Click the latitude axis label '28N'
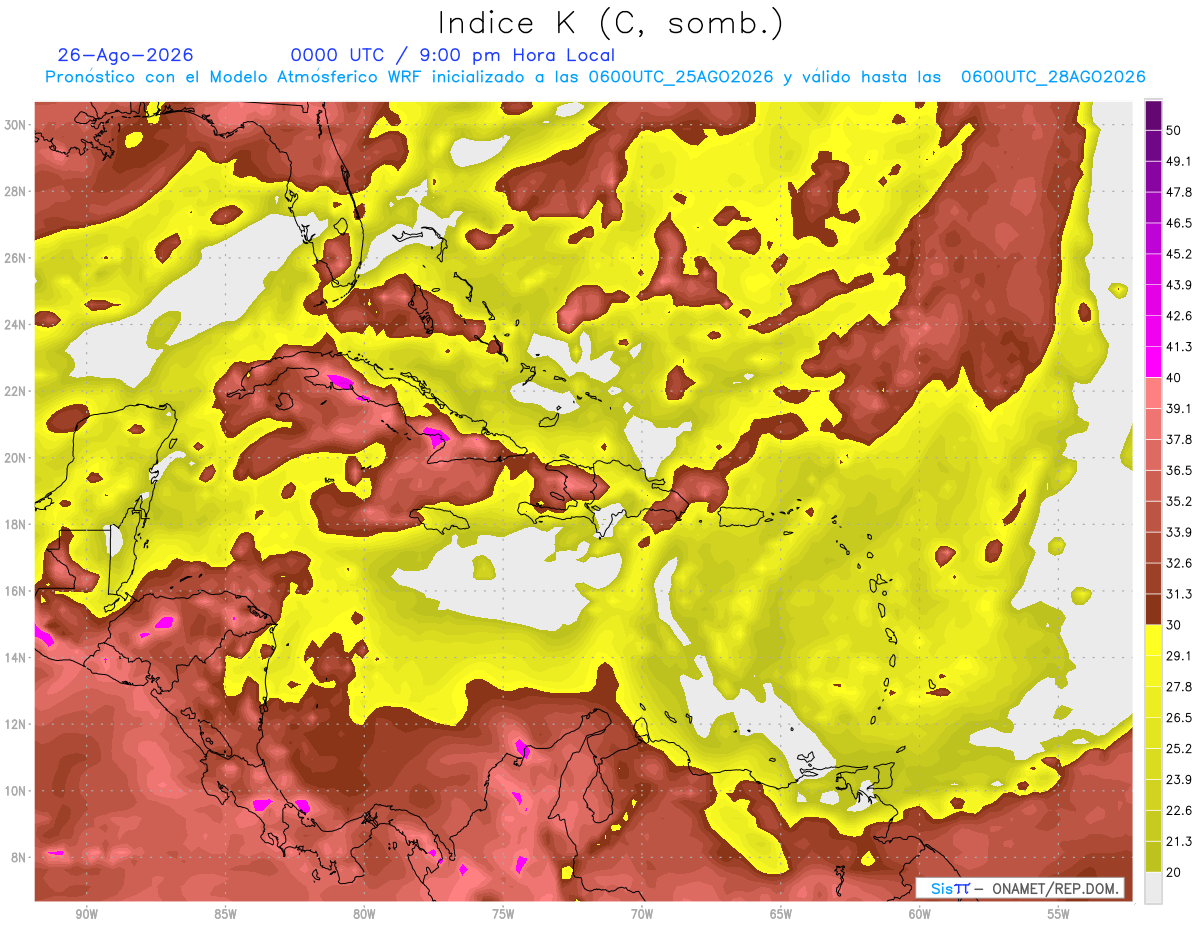This screenshot has height=927, width=1200. [x=17, y=191]
